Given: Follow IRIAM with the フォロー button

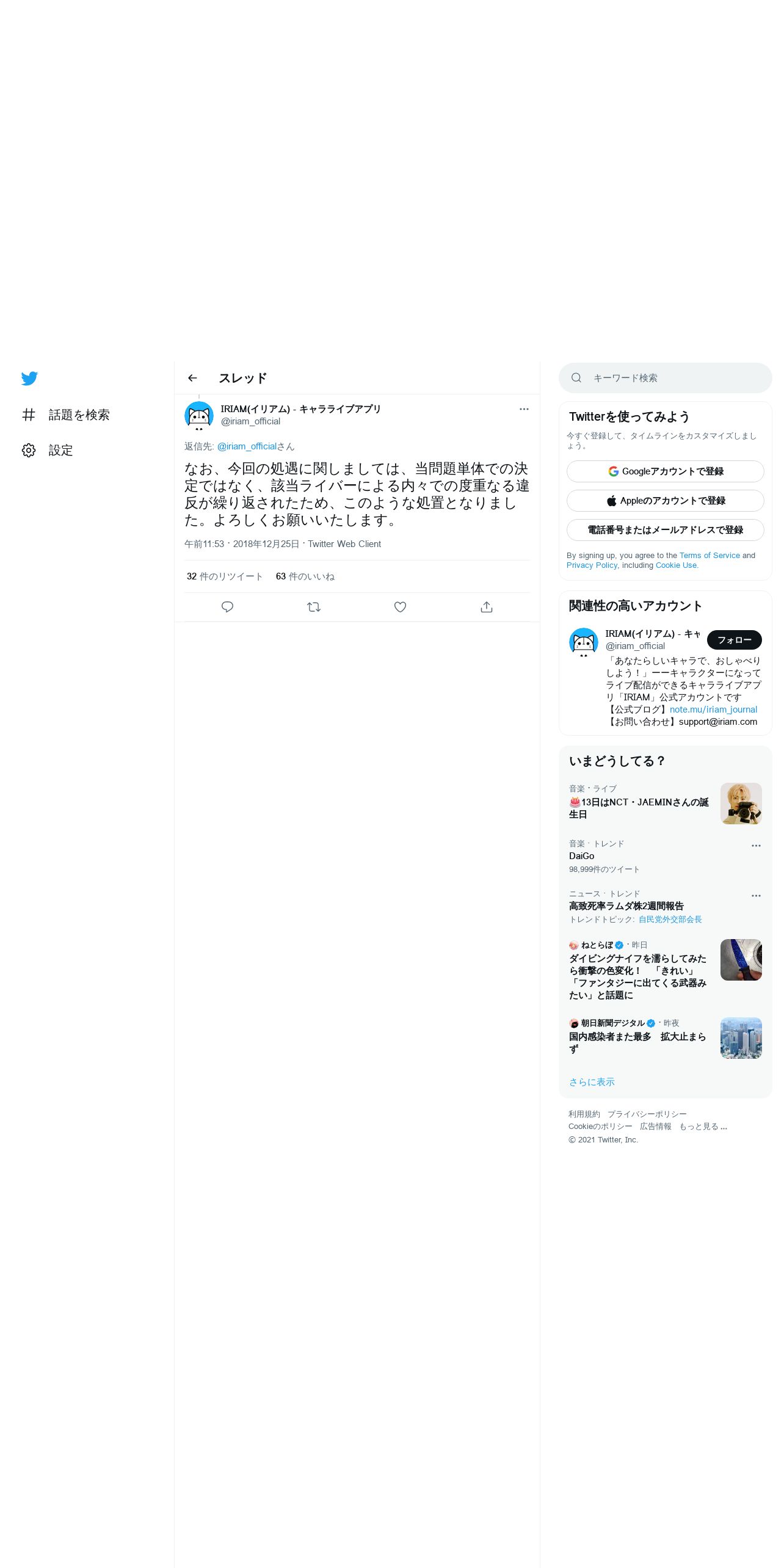Looking at the screenshot, I should (735, 640).
